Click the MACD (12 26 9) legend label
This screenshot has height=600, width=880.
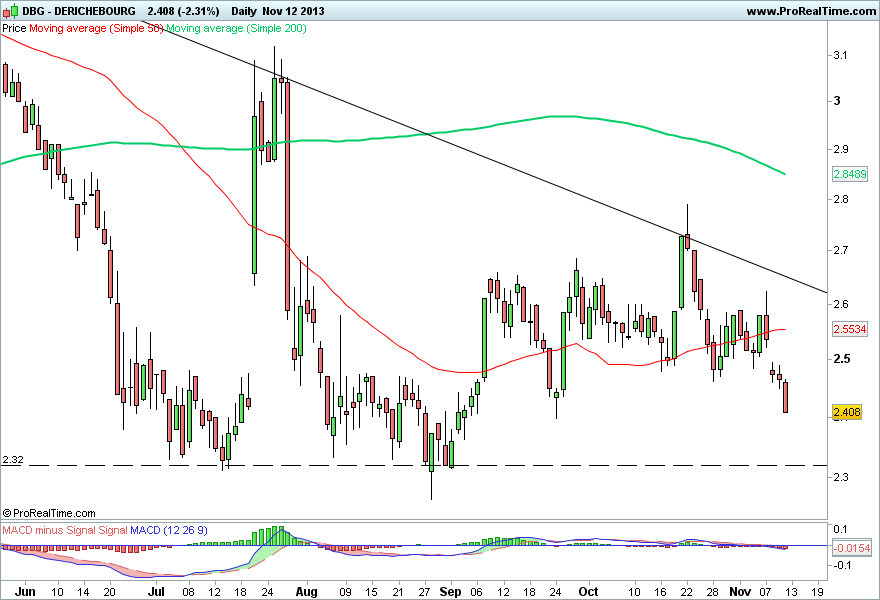(169, 530)
